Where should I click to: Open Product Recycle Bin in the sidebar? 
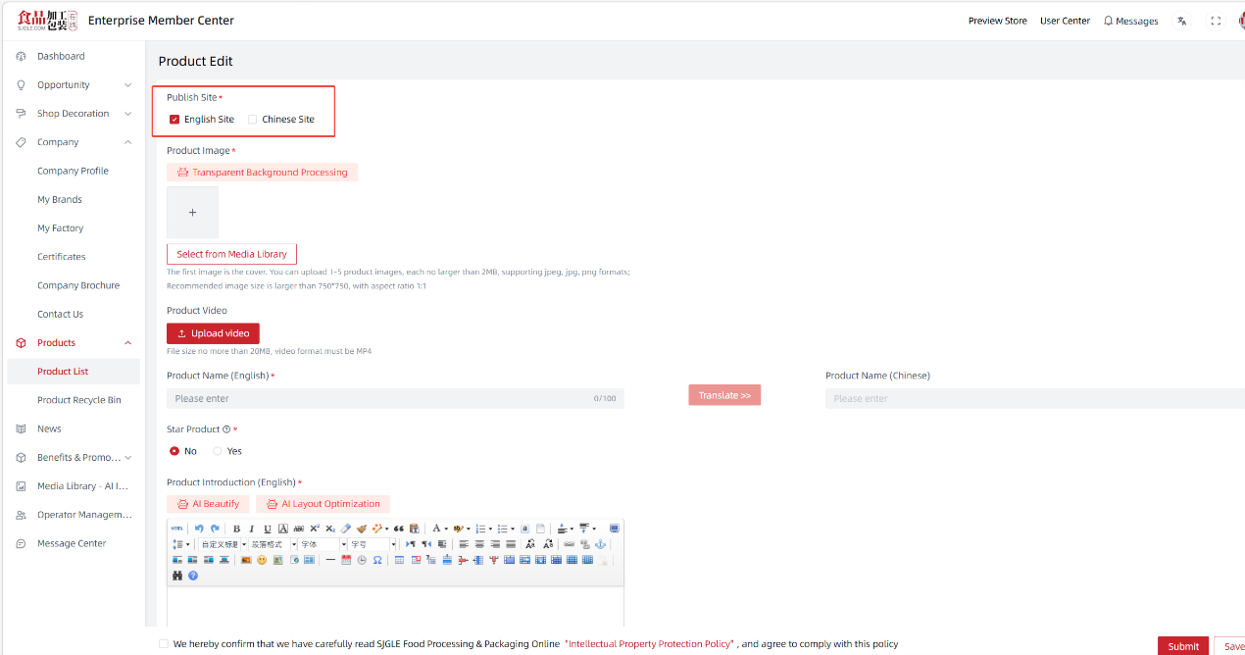click(79, 400)
